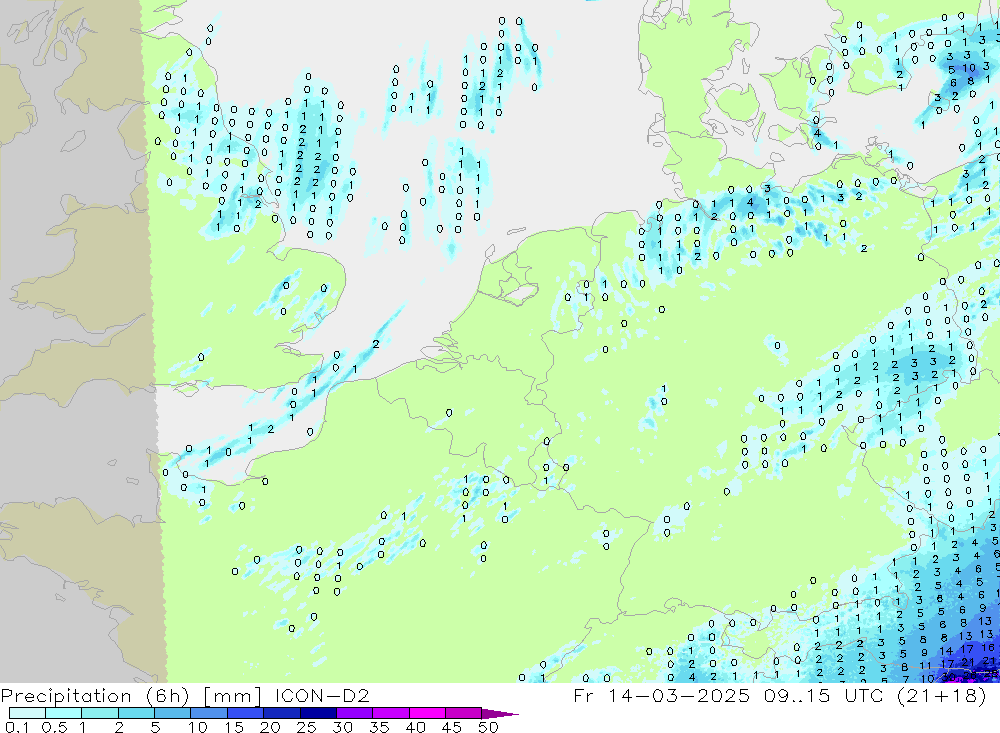
Task: Click the '35' legend label
Action: tap(379, 727)
